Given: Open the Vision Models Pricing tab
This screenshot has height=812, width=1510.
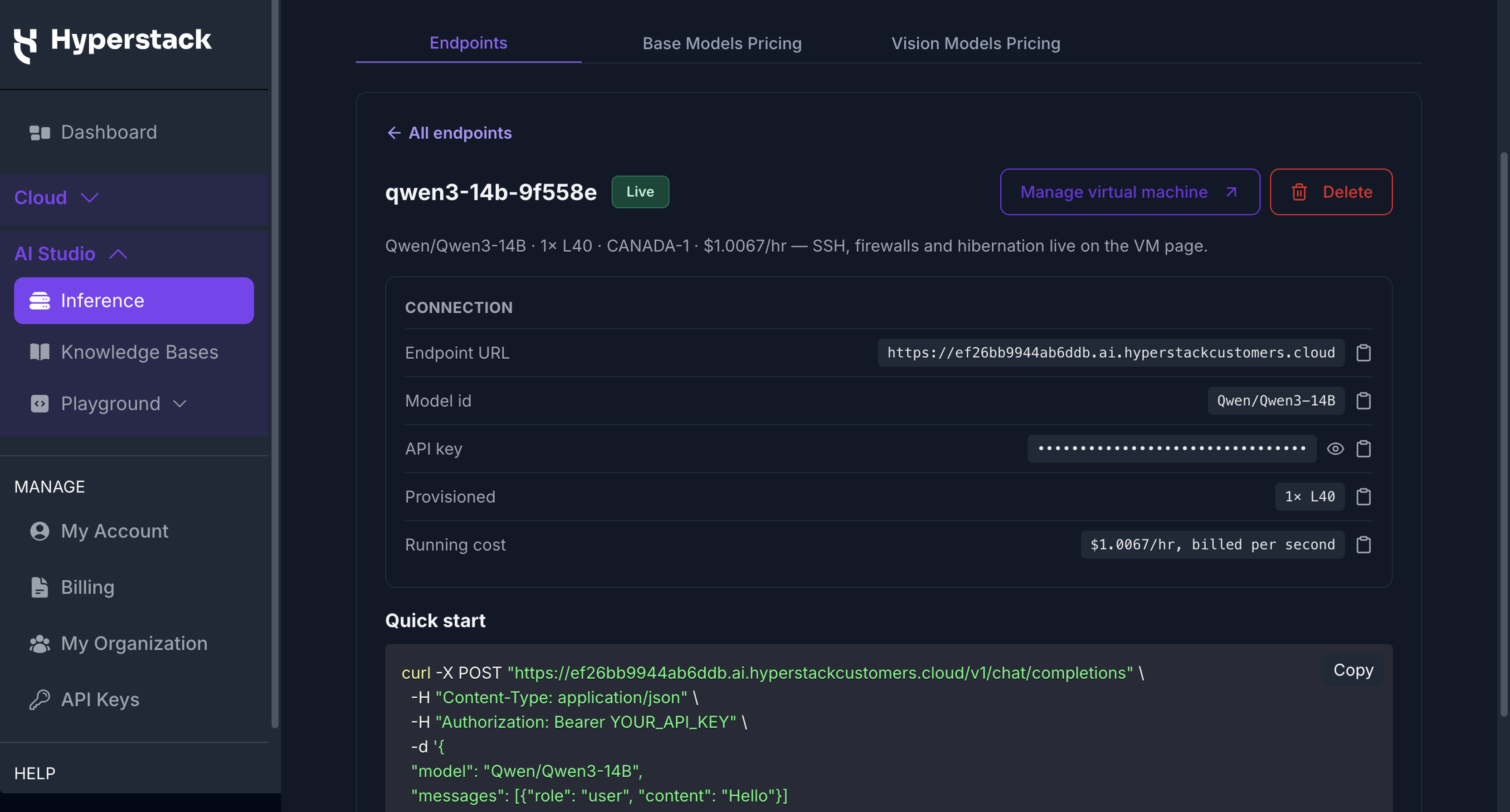Looking at the screenshot, I should tap(975, 44).
